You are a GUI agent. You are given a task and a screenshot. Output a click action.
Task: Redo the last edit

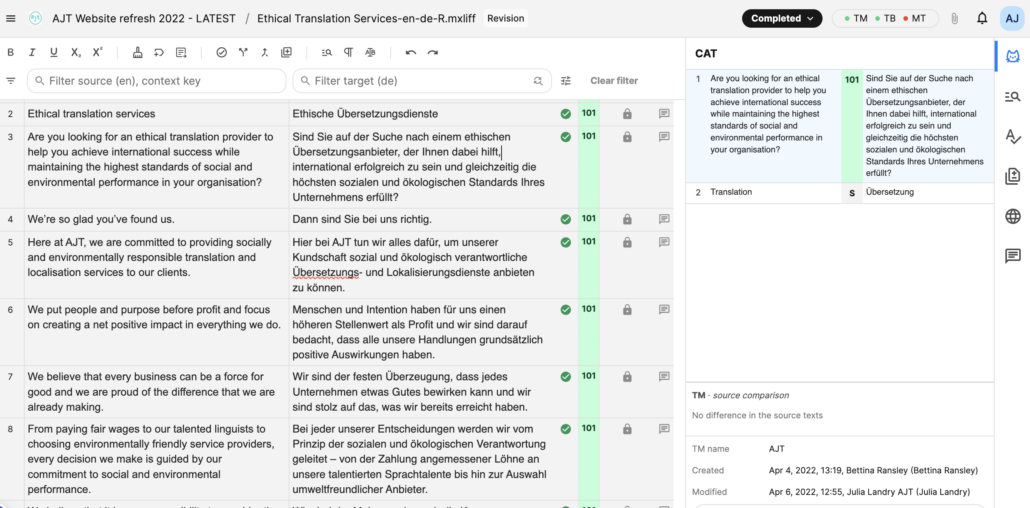[x=432, y=53]
